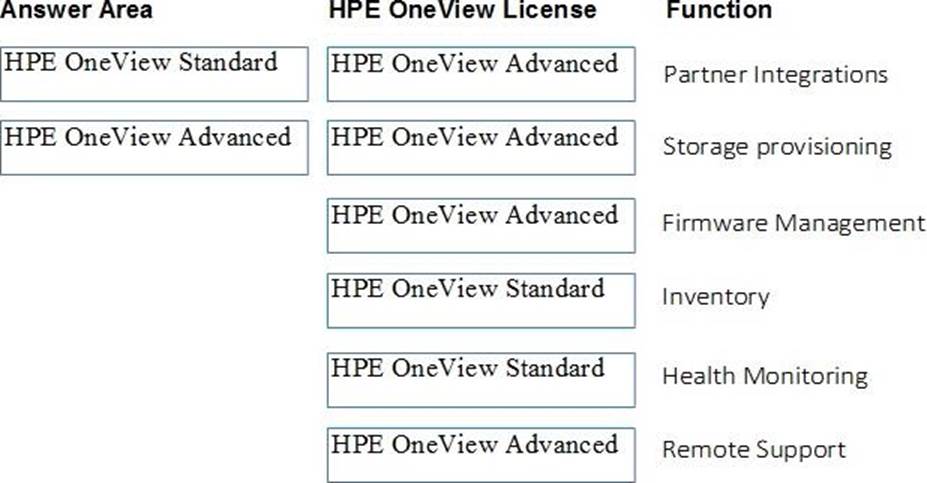Click the Health Monitoring function label

pyautogui.click(x=765, y=376)
